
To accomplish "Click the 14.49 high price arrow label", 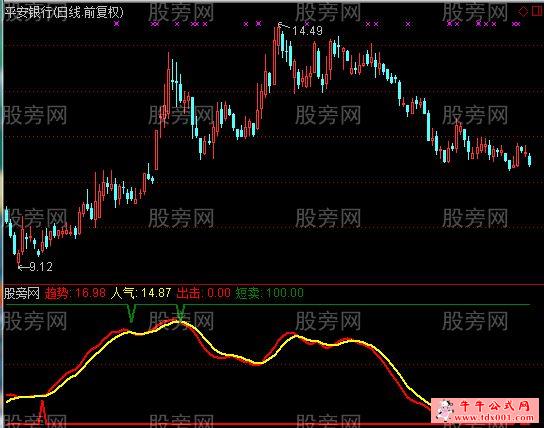I will click(301, 30).
